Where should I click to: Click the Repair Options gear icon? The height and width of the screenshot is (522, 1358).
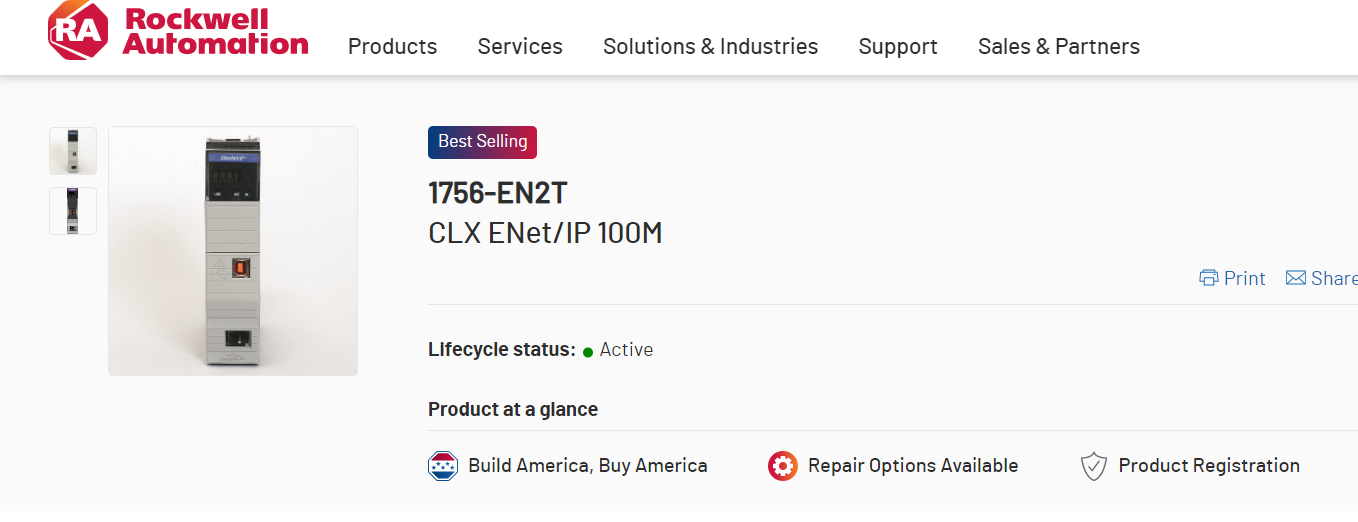(x=782, y=466)
